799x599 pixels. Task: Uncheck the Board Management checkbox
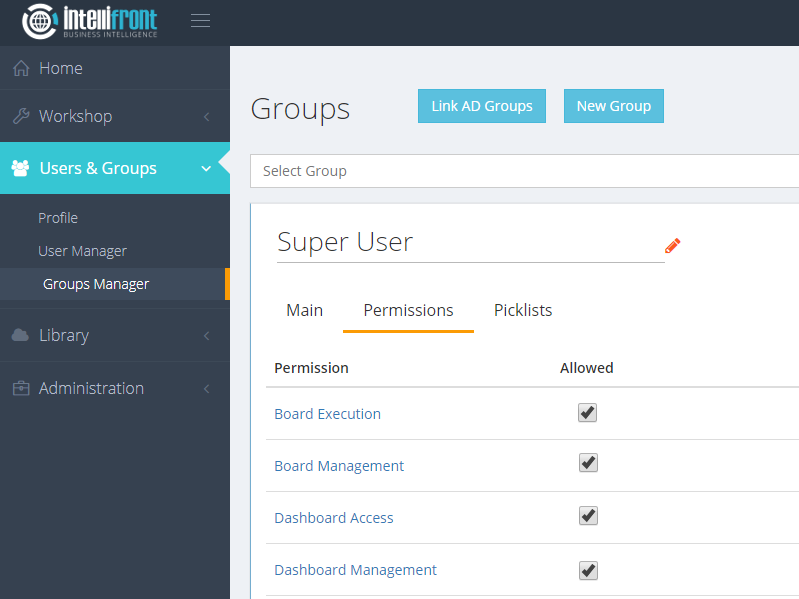(588, 463)
